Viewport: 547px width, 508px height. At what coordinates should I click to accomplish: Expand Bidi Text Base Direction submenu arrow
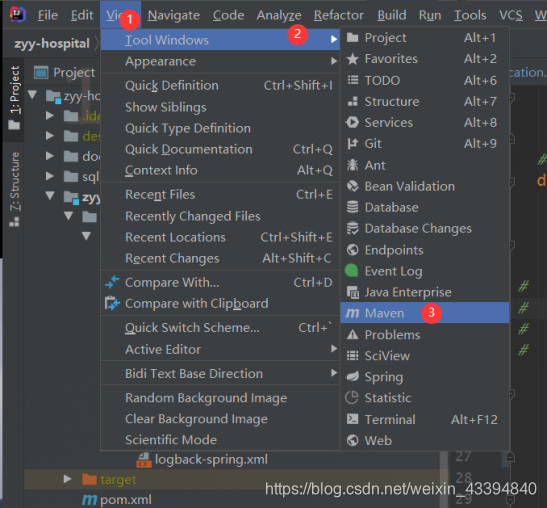334,373
